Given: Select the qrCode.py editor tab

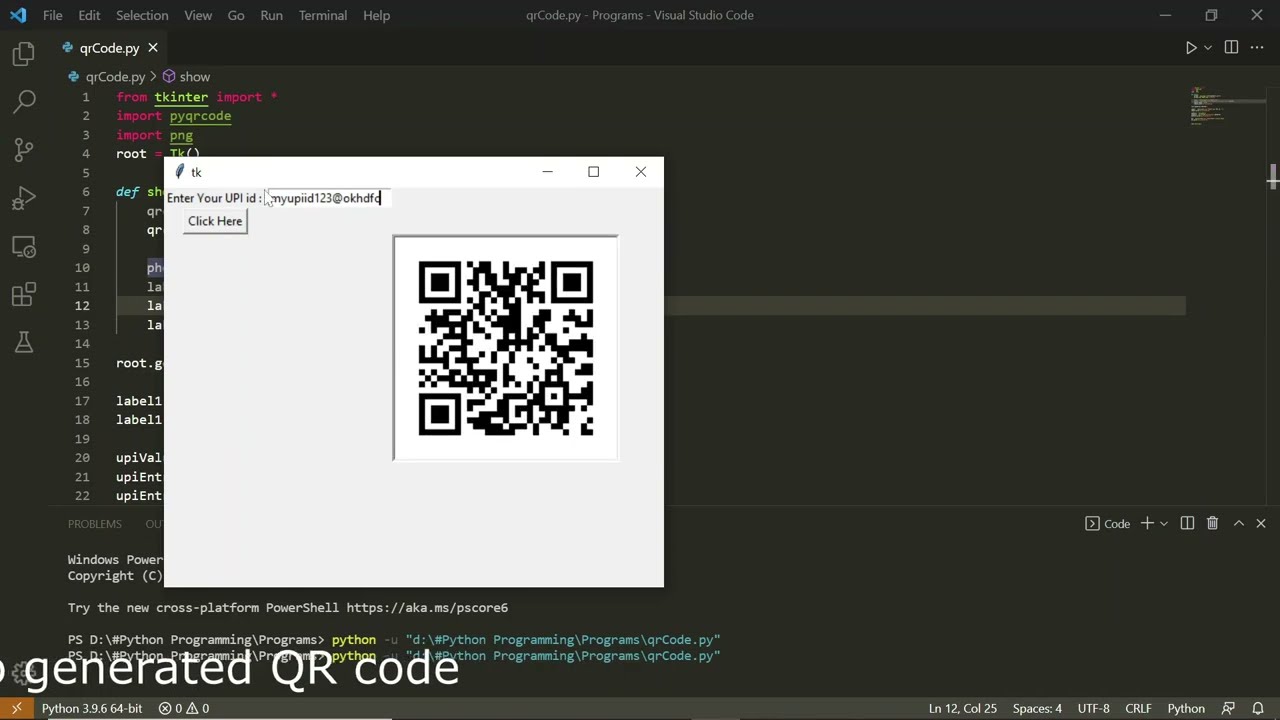Looking at the screenshot, I should point(109,48).
